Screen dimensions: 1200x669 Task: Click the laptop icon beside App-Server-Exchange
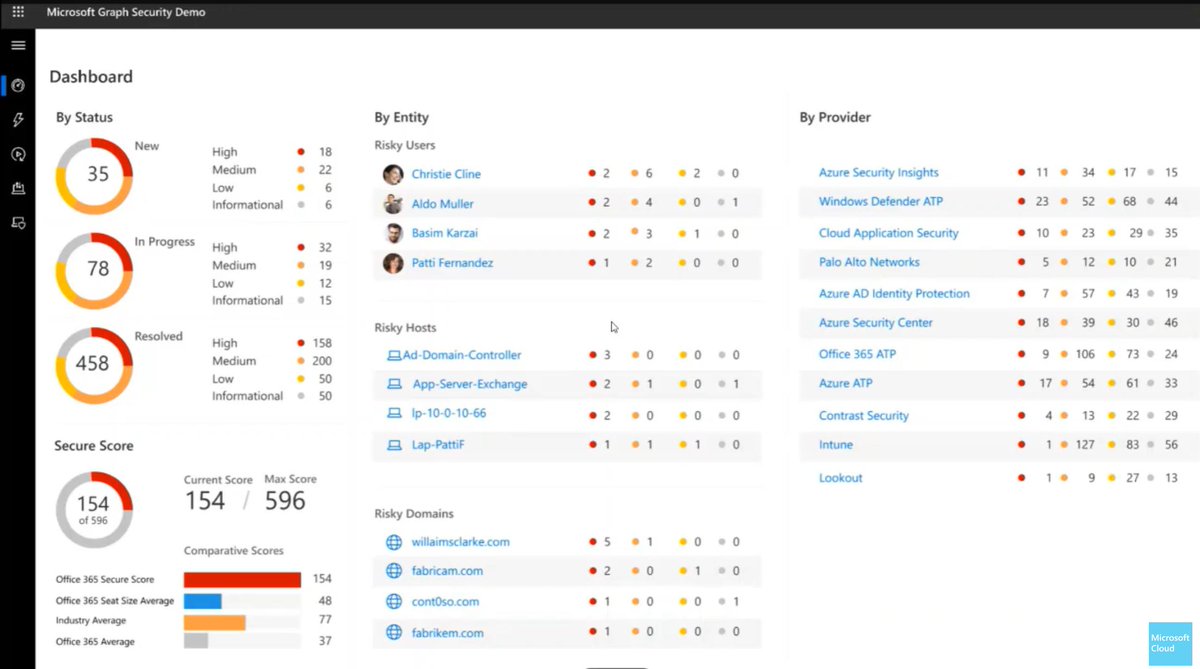[393, 384]
